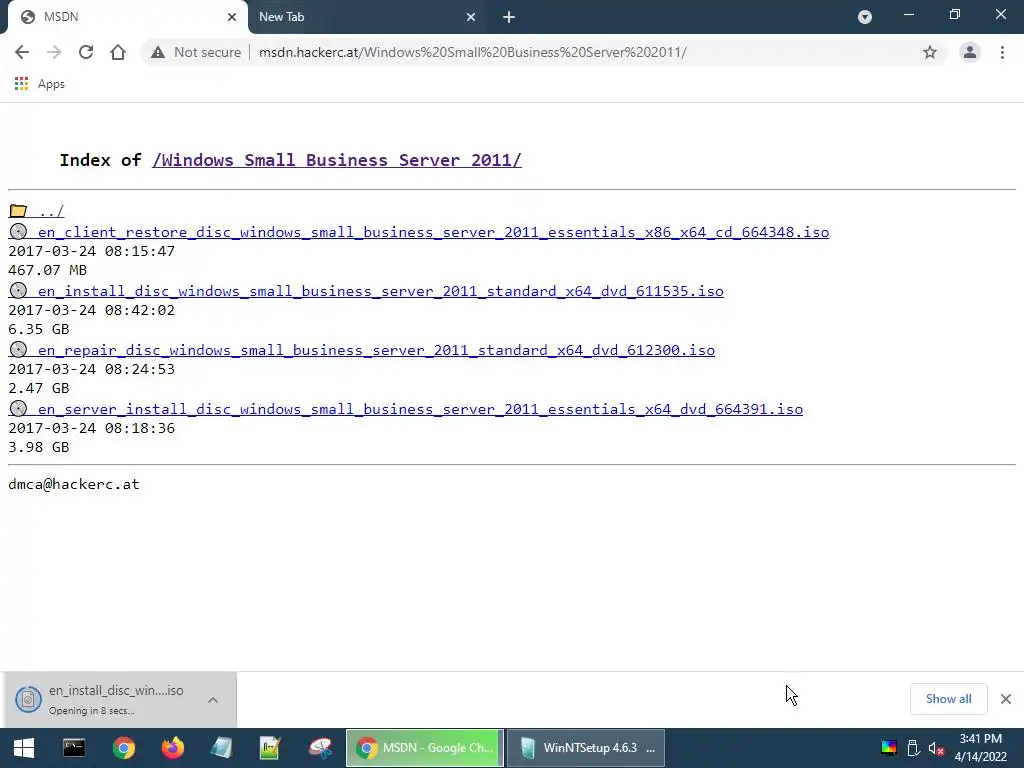Open the browser home page
1024x768 pixels.
coord(118,52)
